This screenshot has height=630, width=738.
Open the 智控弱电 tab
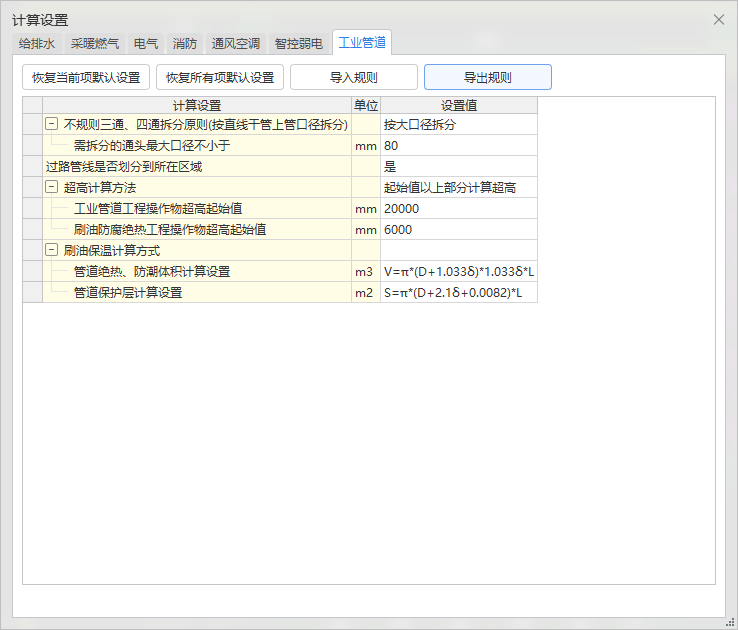[298, 44]
